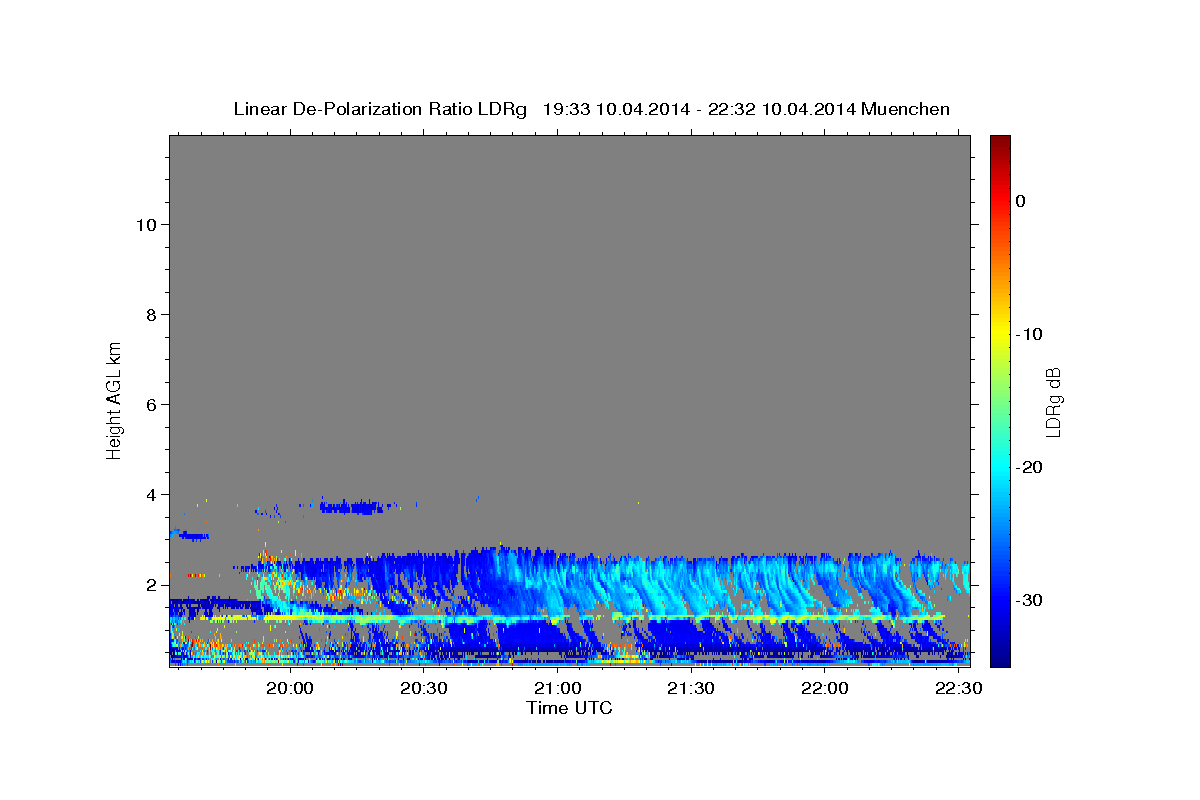Click the height tick label 10
This screenshot has height=800, width=1200.
click(x=145, y=224)
